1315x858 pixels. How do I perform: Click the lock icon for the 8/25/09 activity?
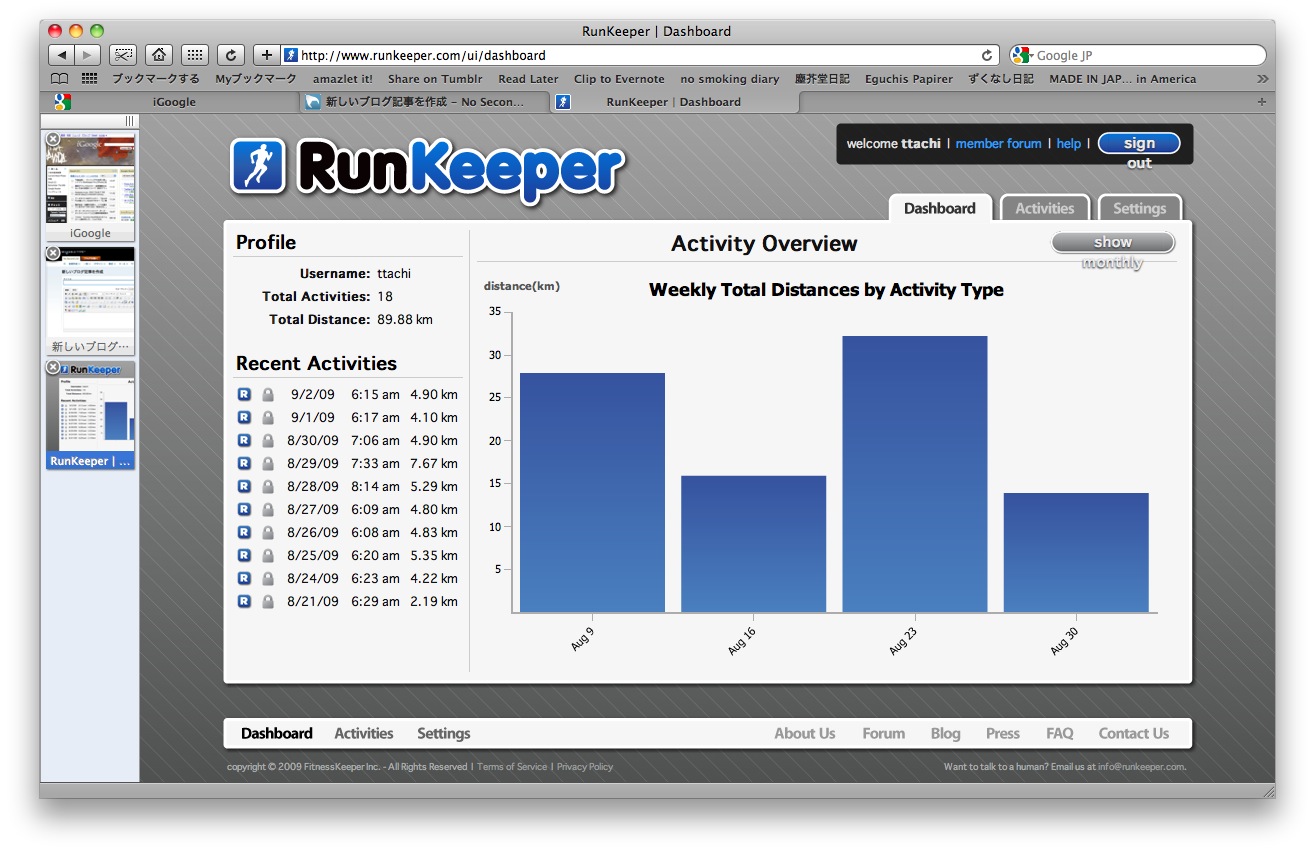coord(268,555)
